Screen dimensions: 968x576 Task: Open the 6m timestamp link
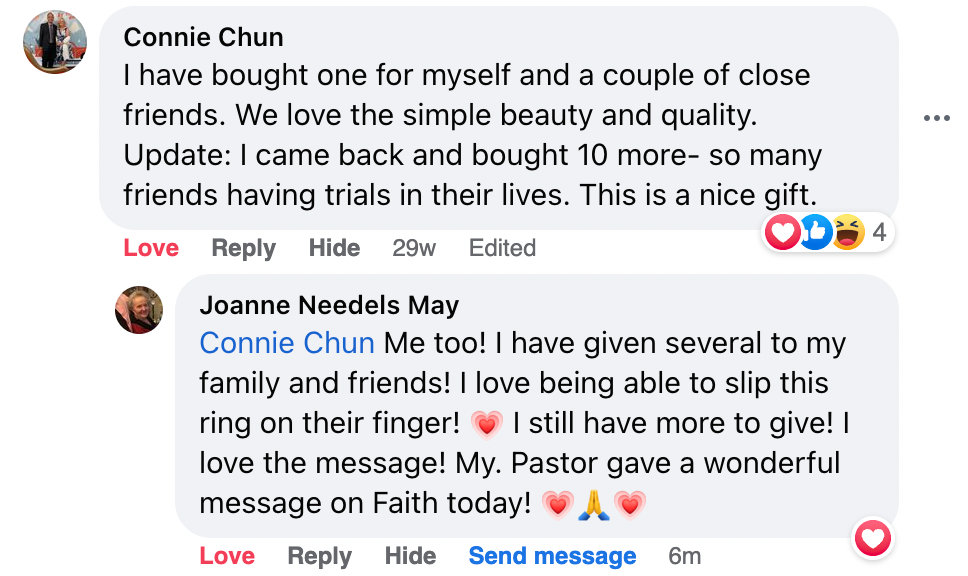685,556
